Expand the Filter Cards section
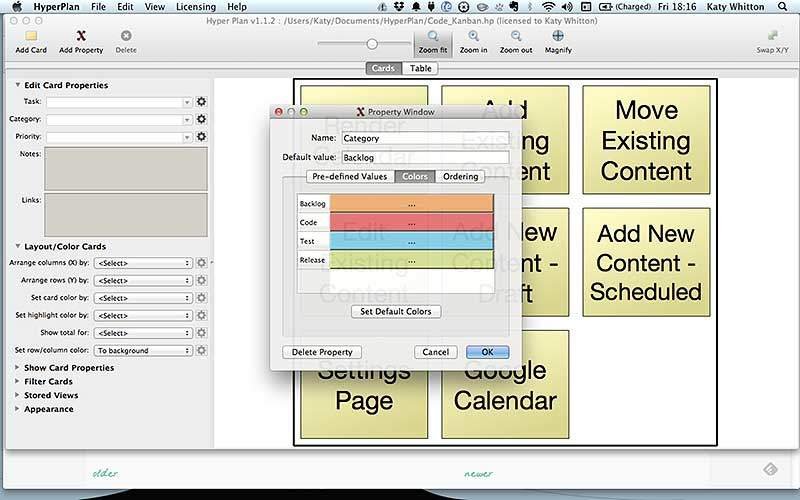Image resolution: width=800 pixels, height=500 pixels. [x=17, y=381]
